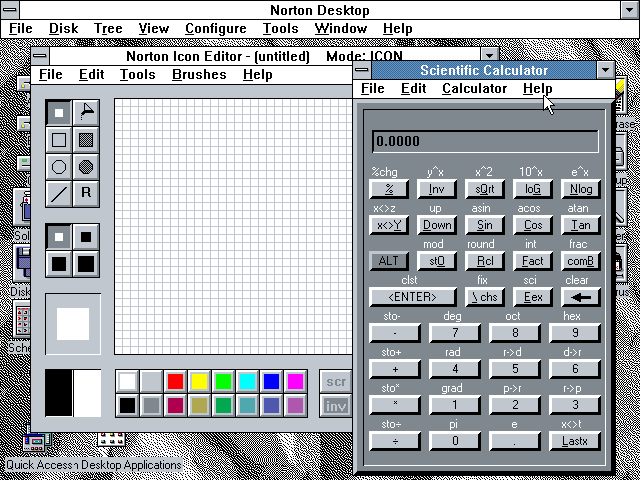Click the calculator display field
The height and width of the screenshot is (480, 640).
click(485, 141)
